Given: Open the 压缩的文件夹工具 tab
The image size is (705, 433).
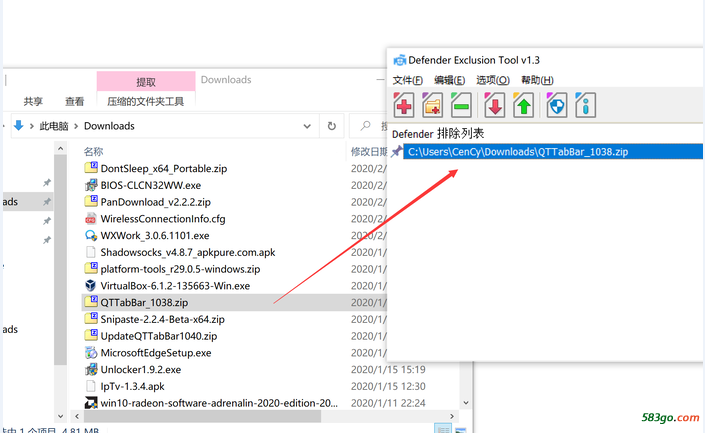Looking at the screenshot, I should 145,102.
